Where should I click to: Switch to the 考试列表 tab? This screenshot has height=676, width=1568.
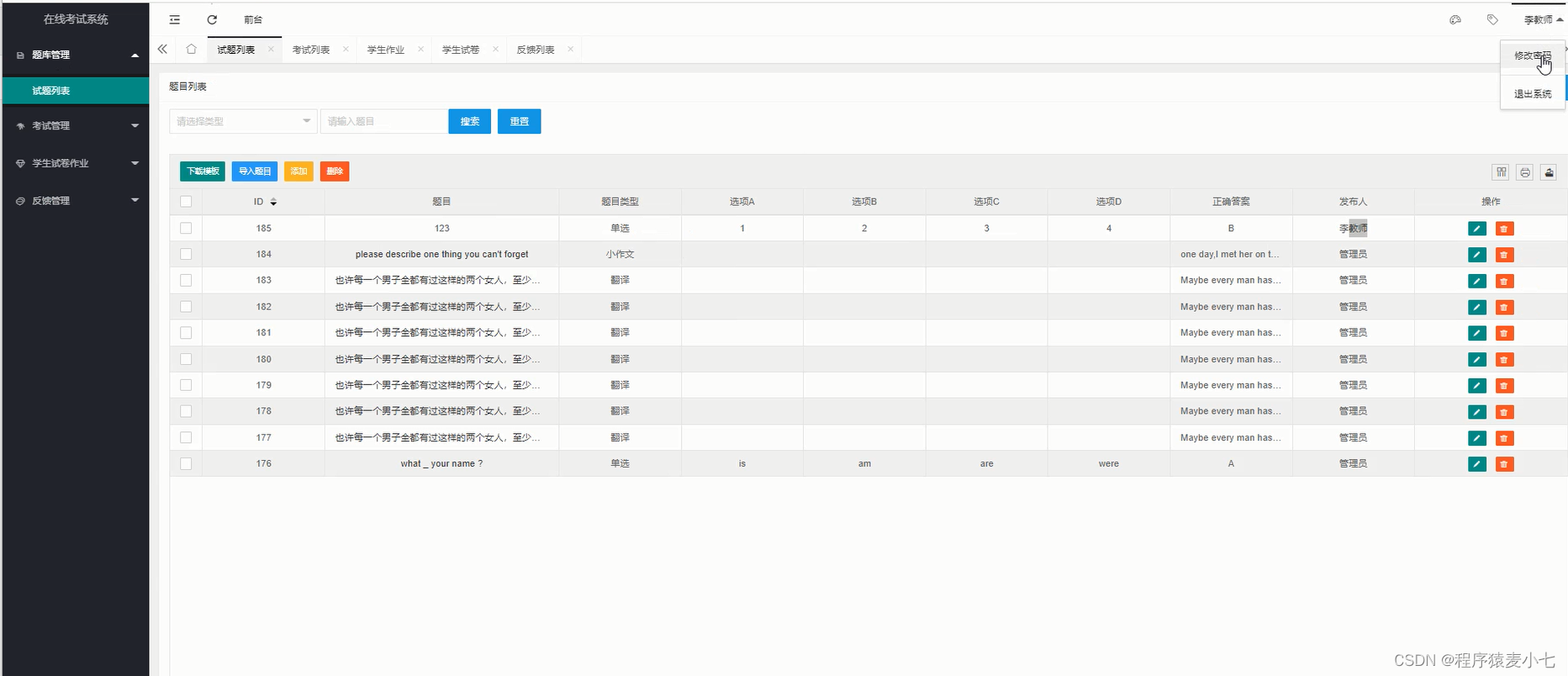pyautogui.click(x=311, y=50)
